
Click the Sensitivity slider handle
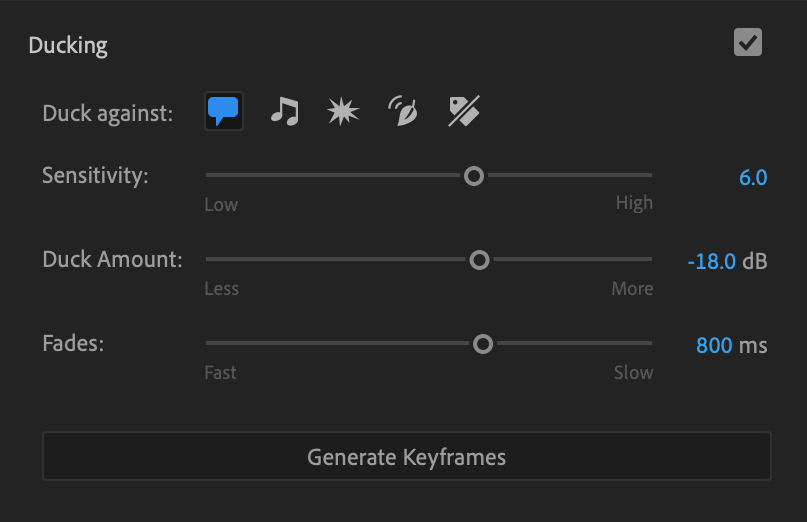[x=474, y=176]
